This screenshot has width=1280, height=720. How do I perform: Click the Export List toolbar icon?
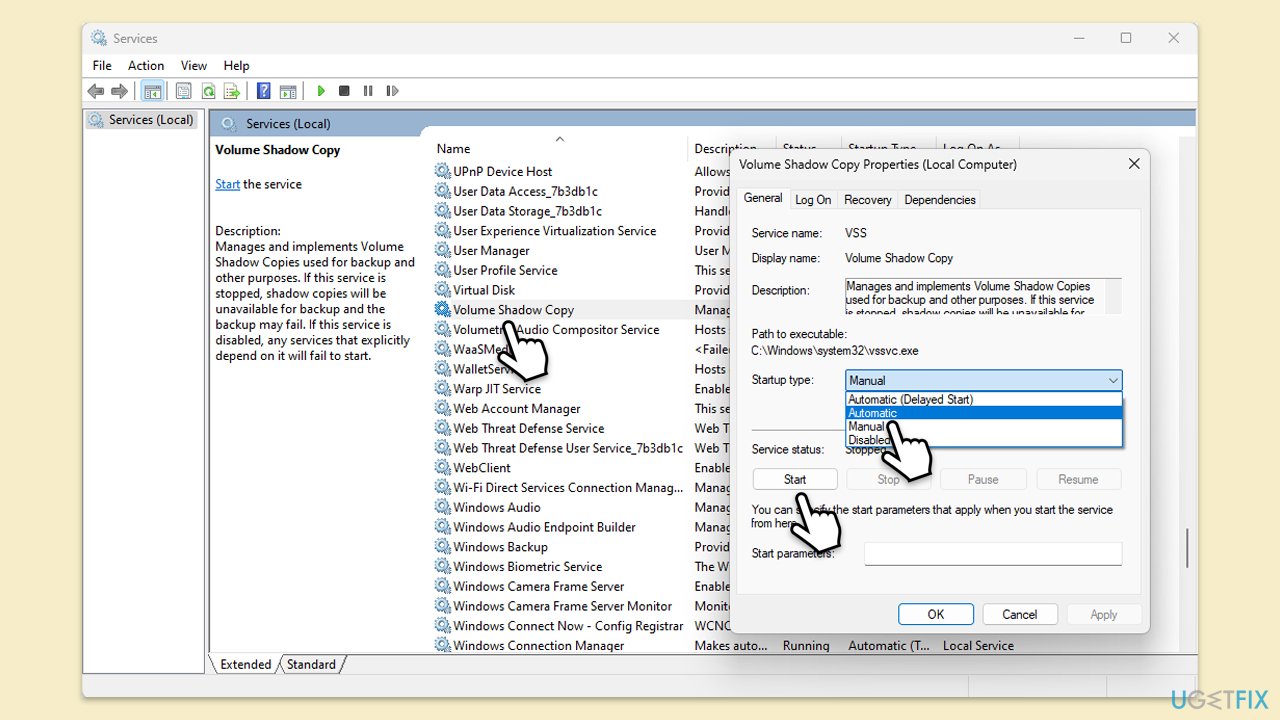coord(232,91)
